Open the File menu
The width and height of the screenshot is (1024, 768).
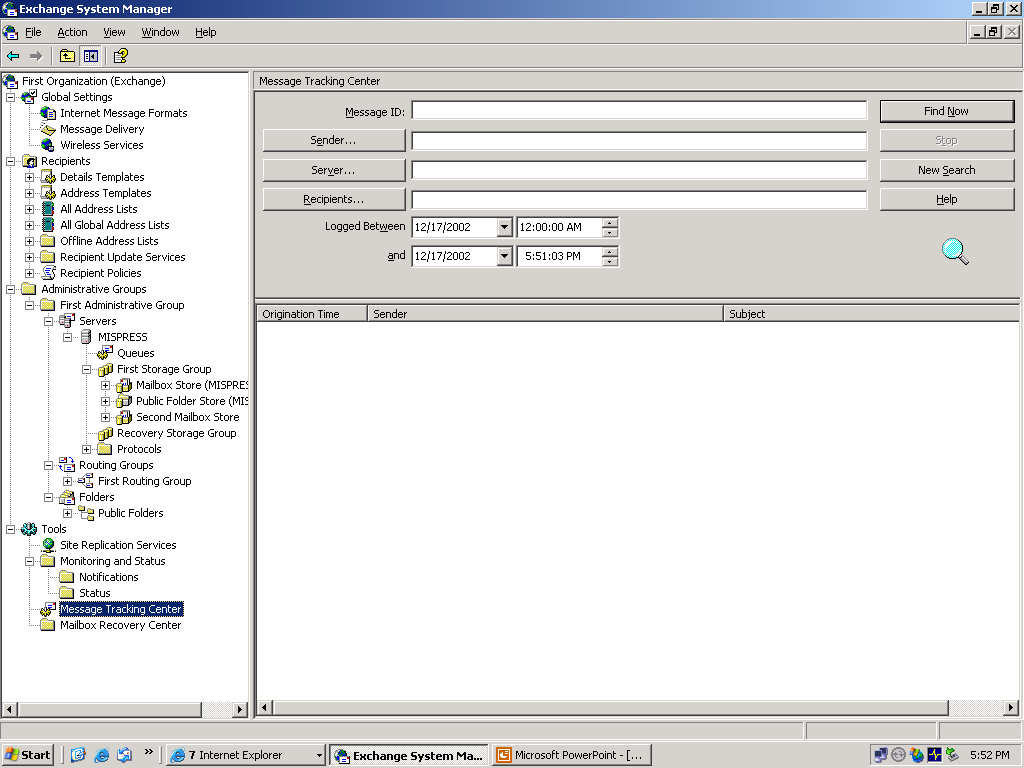pos(33,32)
